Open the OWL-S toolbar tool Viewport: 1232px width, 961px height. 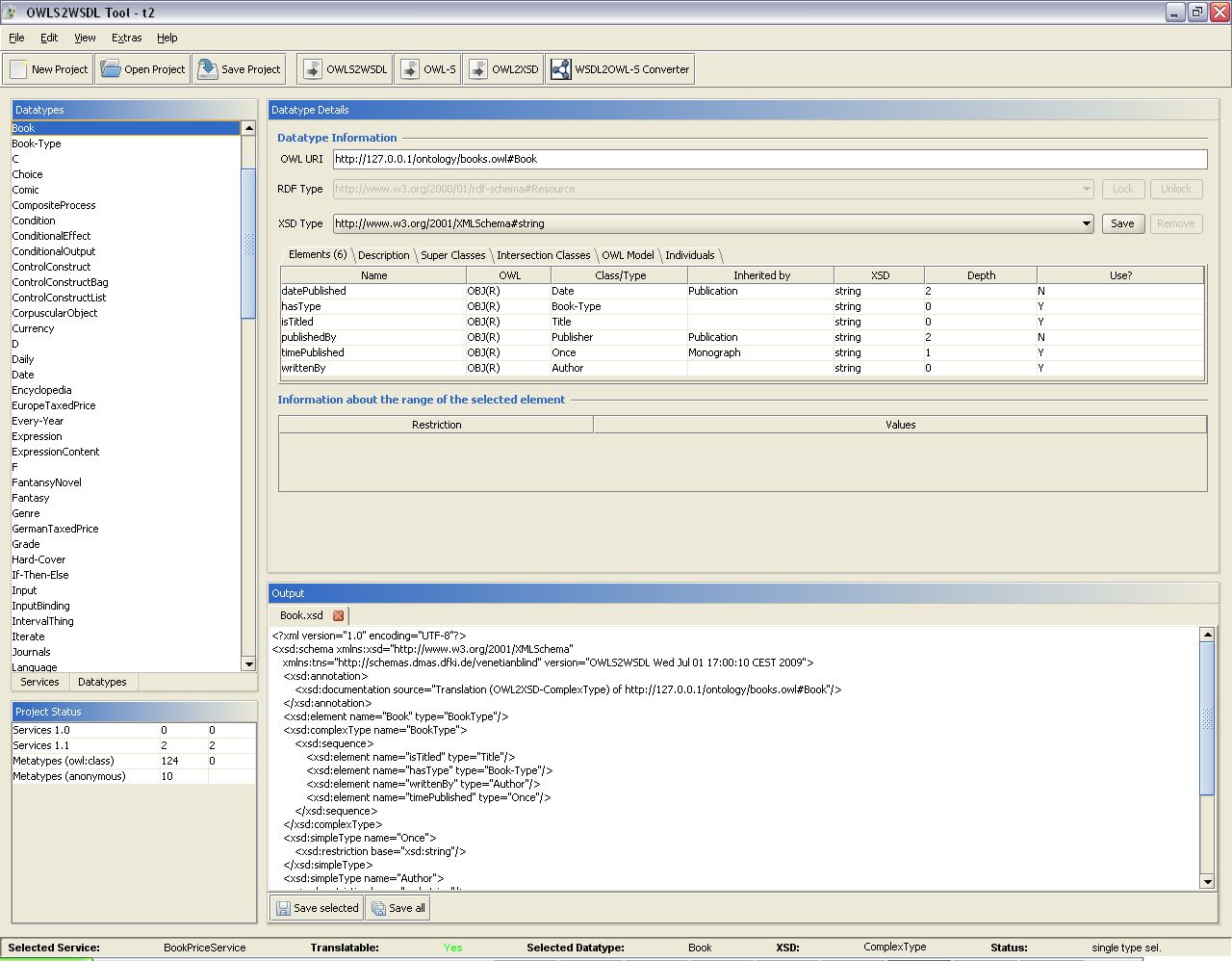(428, 69)
